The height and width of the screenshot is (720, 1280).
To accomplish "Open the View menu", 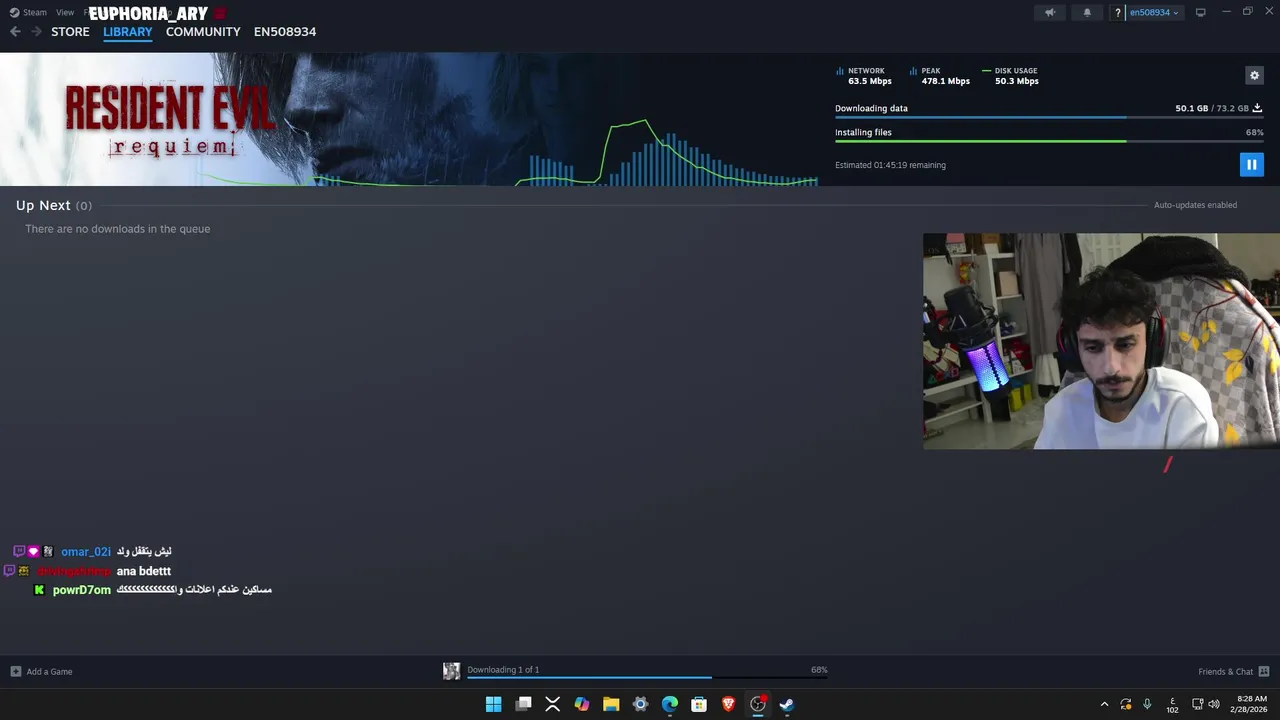I will [65, 12].
